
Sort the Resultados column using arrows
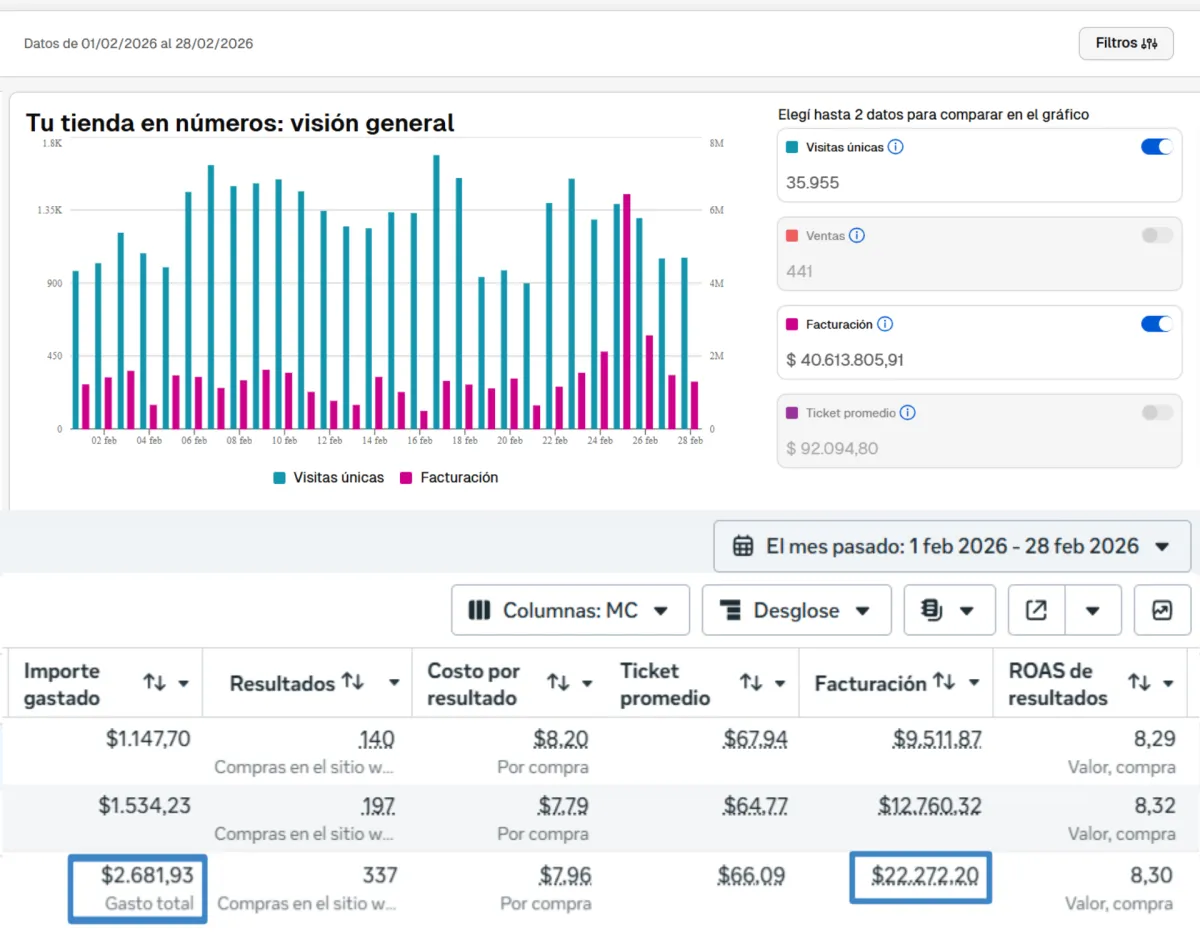point(353,682)
